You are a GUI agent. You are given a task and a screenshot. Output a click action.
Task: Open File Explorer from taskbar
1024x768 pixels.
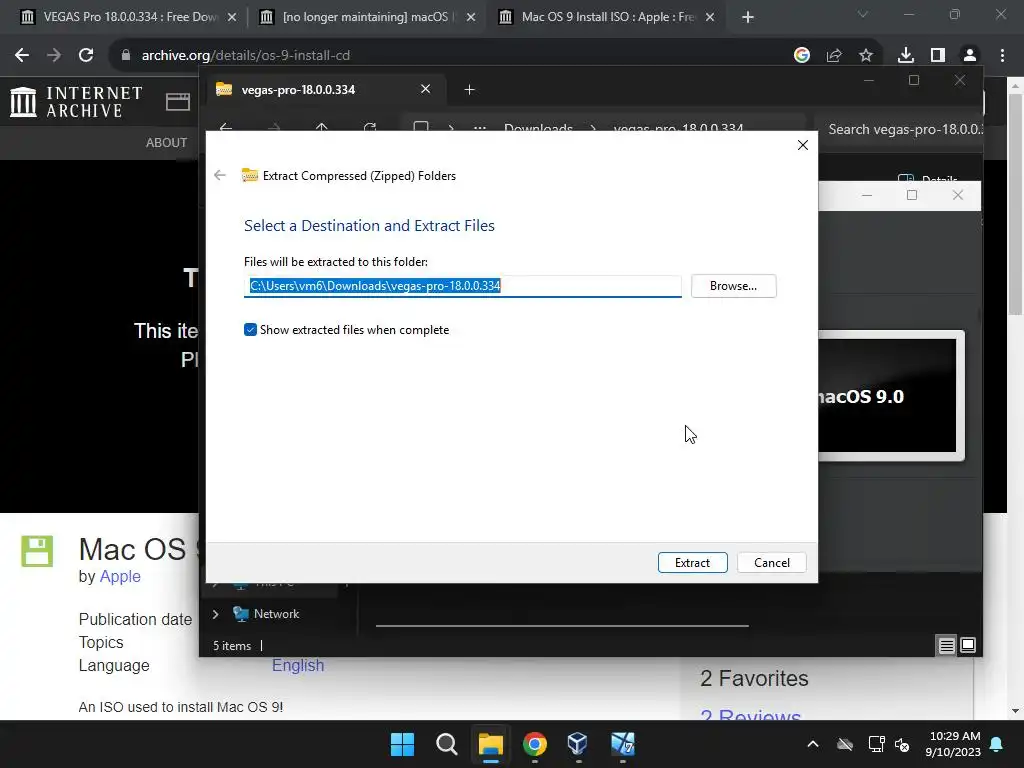click(x=490, y=744)
